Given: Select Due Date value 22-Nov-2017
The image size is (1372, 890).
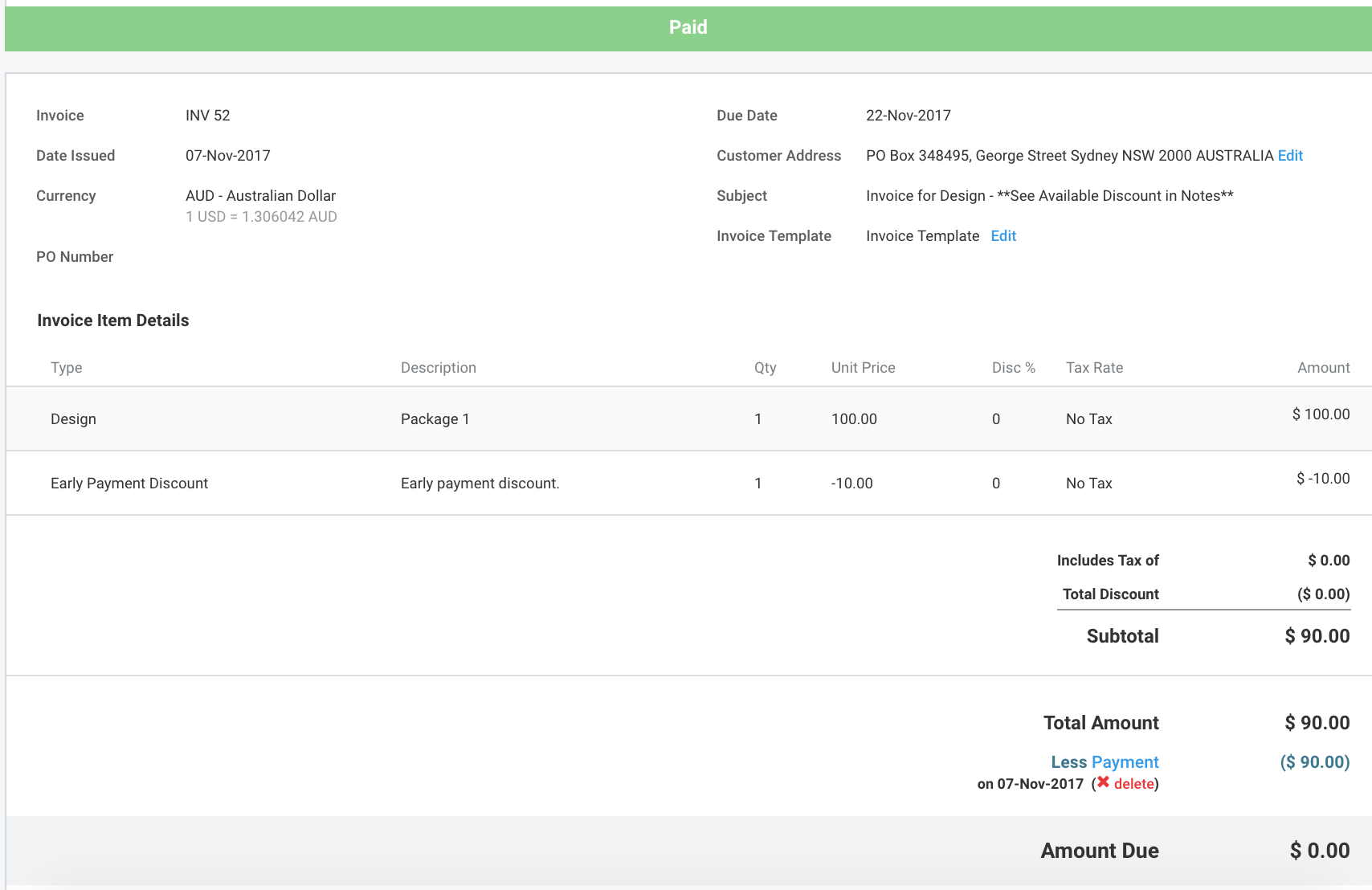Looking at the screenshot, I should [909, 116].
